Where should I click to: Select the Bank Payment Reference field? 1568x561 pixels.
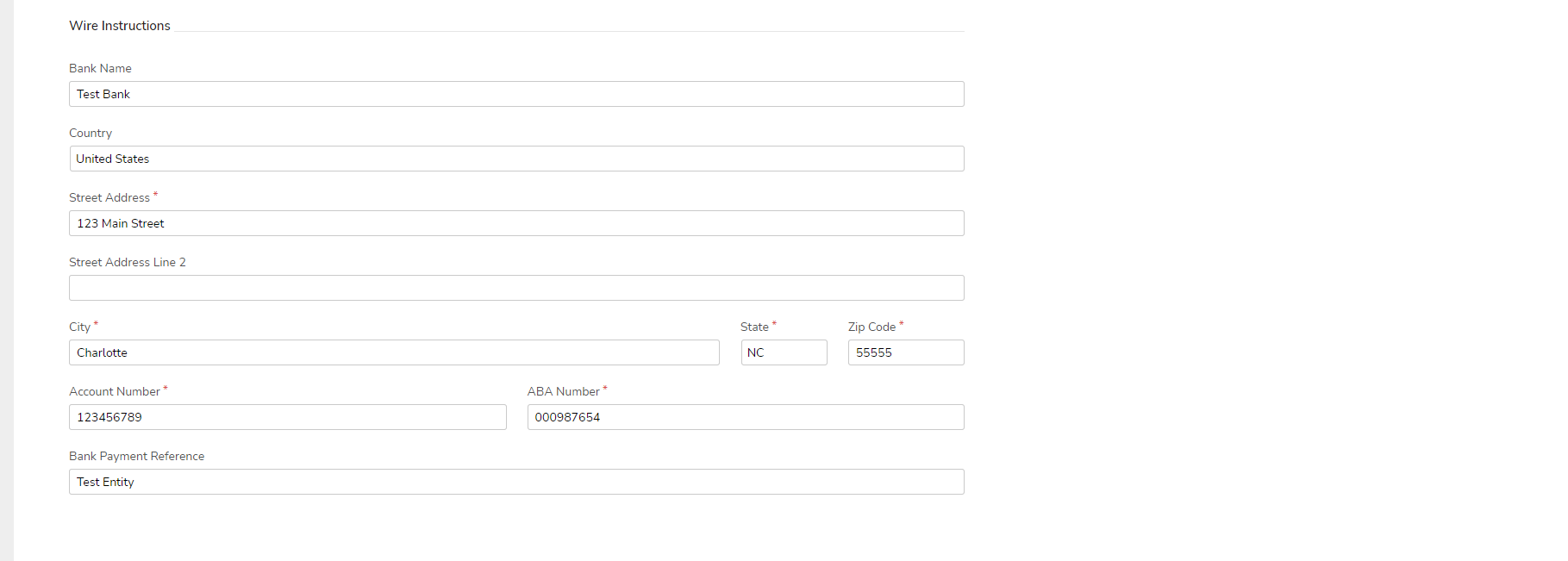(515, 482)
